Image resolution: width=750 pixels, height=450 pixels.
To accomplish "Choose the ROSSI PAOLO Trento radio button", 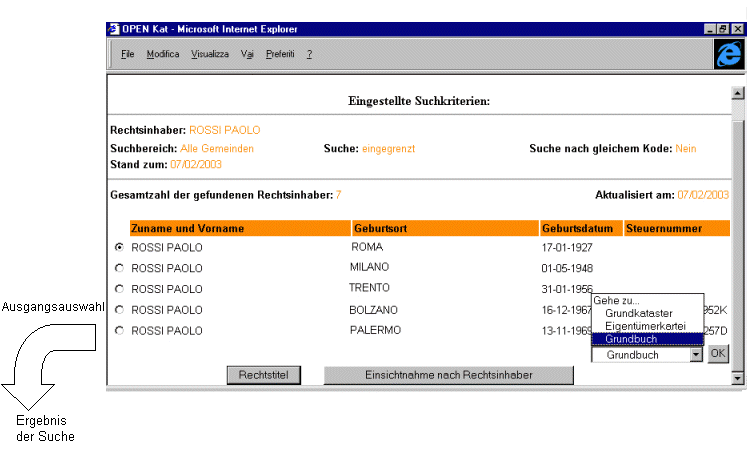I will (x=120, y=289).
